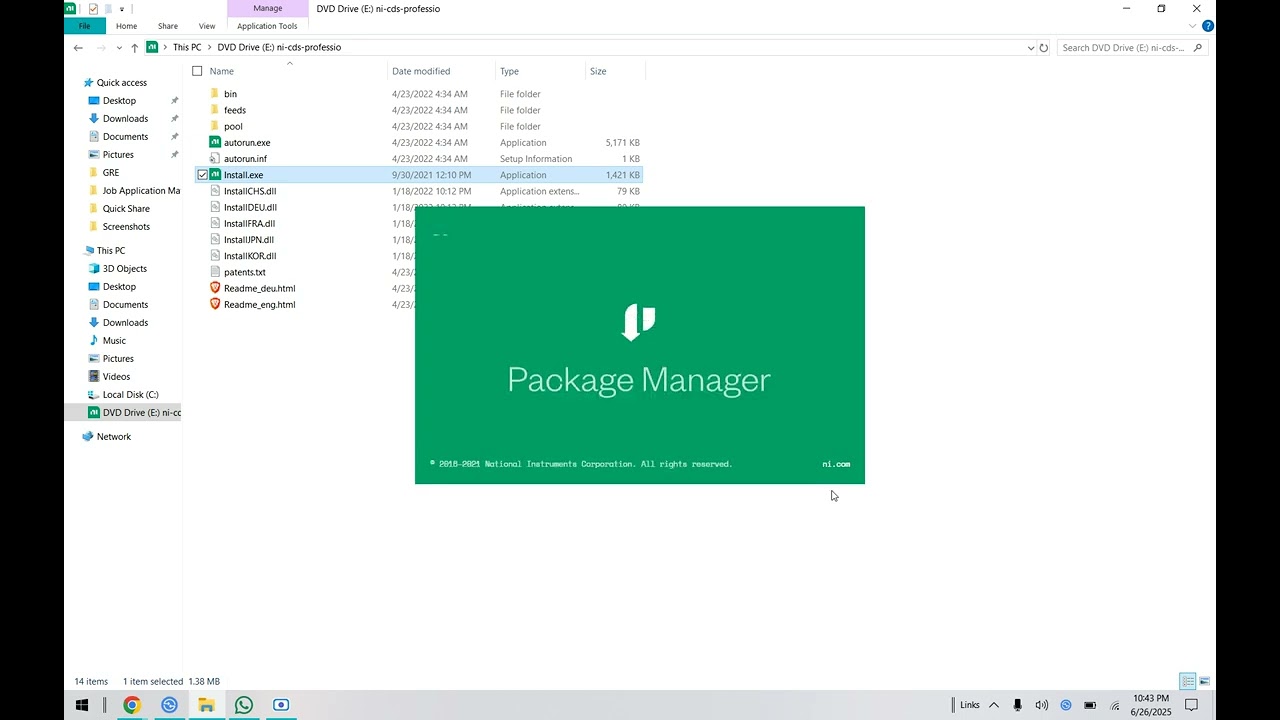Switch to large icons view layout
Viewport: 1280px width, 720px height.
coord(1204,681)
